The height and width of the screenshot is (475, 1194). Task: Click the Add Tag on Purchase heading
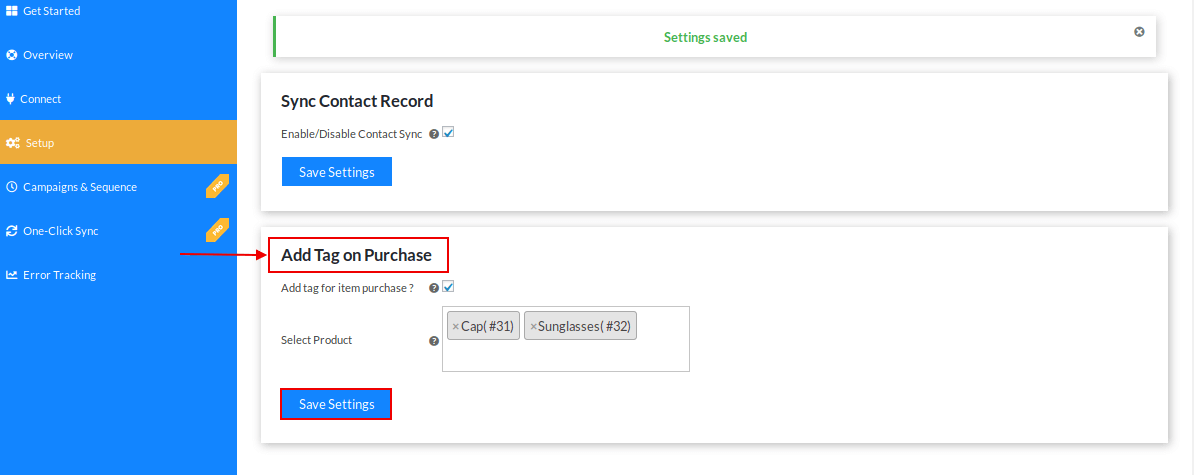(356, 256)
